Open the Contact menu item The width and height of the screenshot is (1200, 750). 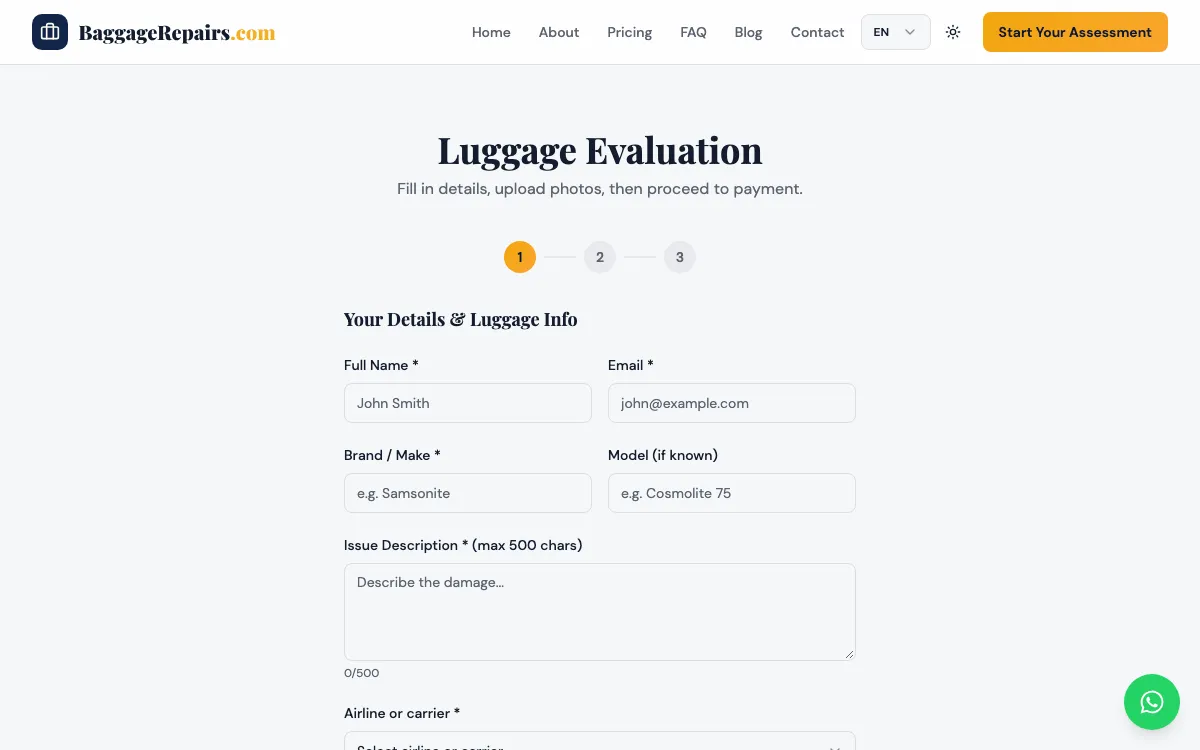point(817,32)
